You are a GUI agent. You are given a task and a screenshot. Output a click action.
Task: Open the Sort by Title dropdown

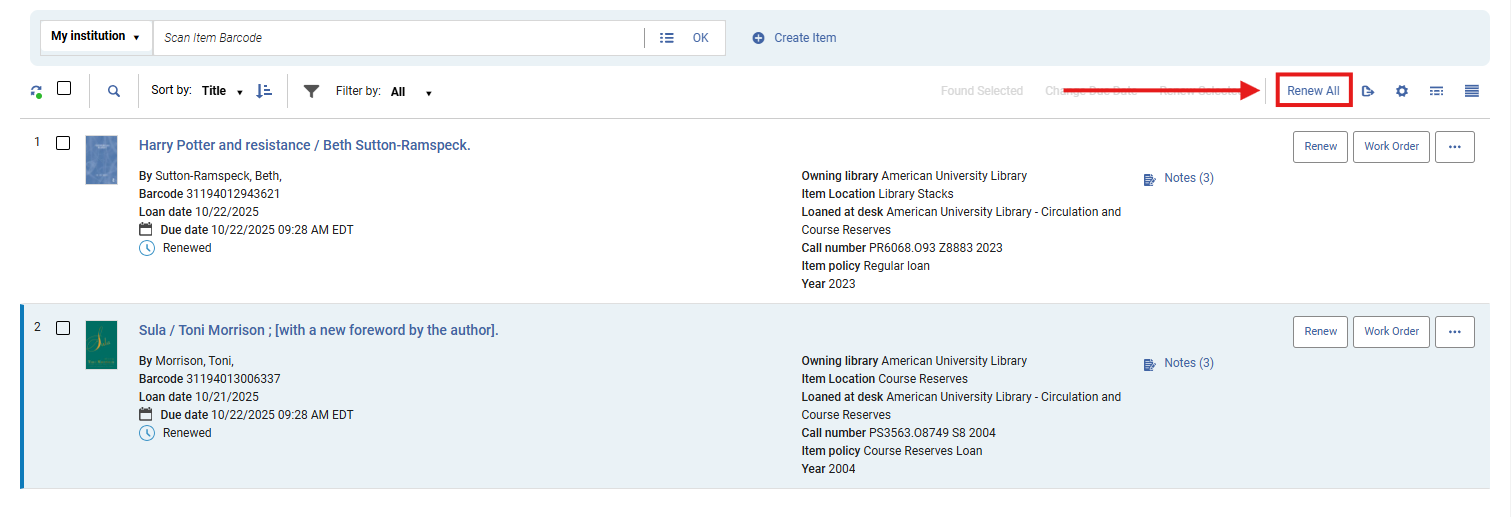pos(222,91)
